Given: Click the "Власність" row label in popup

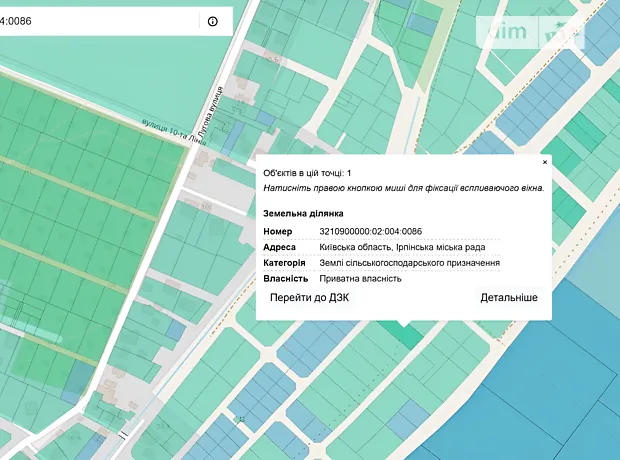Looking at the screenshot, I should point(284,278).
